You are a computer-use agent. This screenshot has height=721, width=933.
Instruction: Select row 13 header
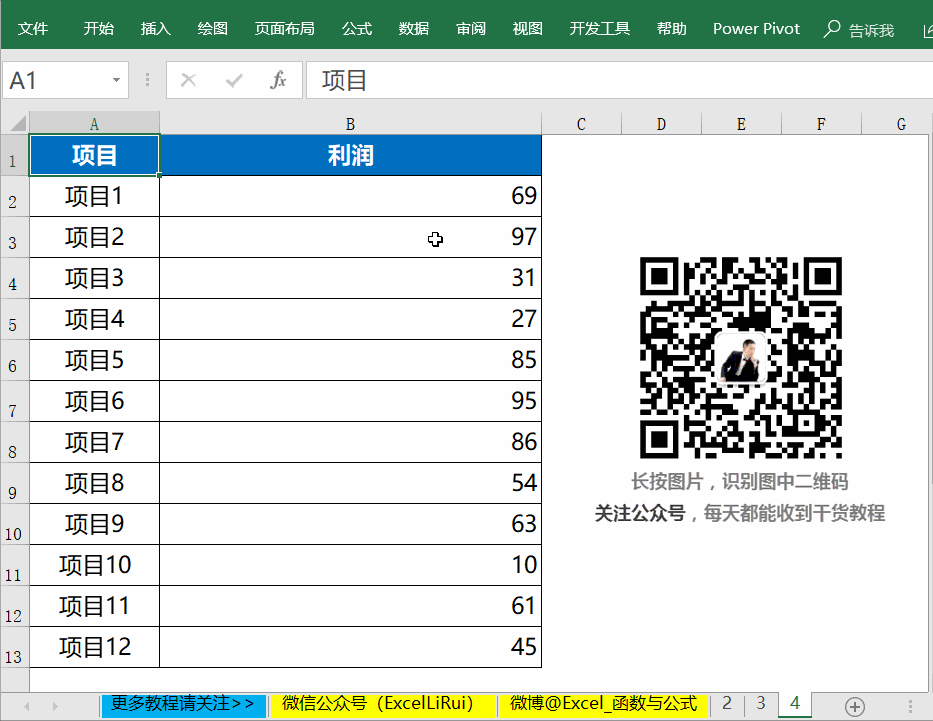tap(14, 647)
